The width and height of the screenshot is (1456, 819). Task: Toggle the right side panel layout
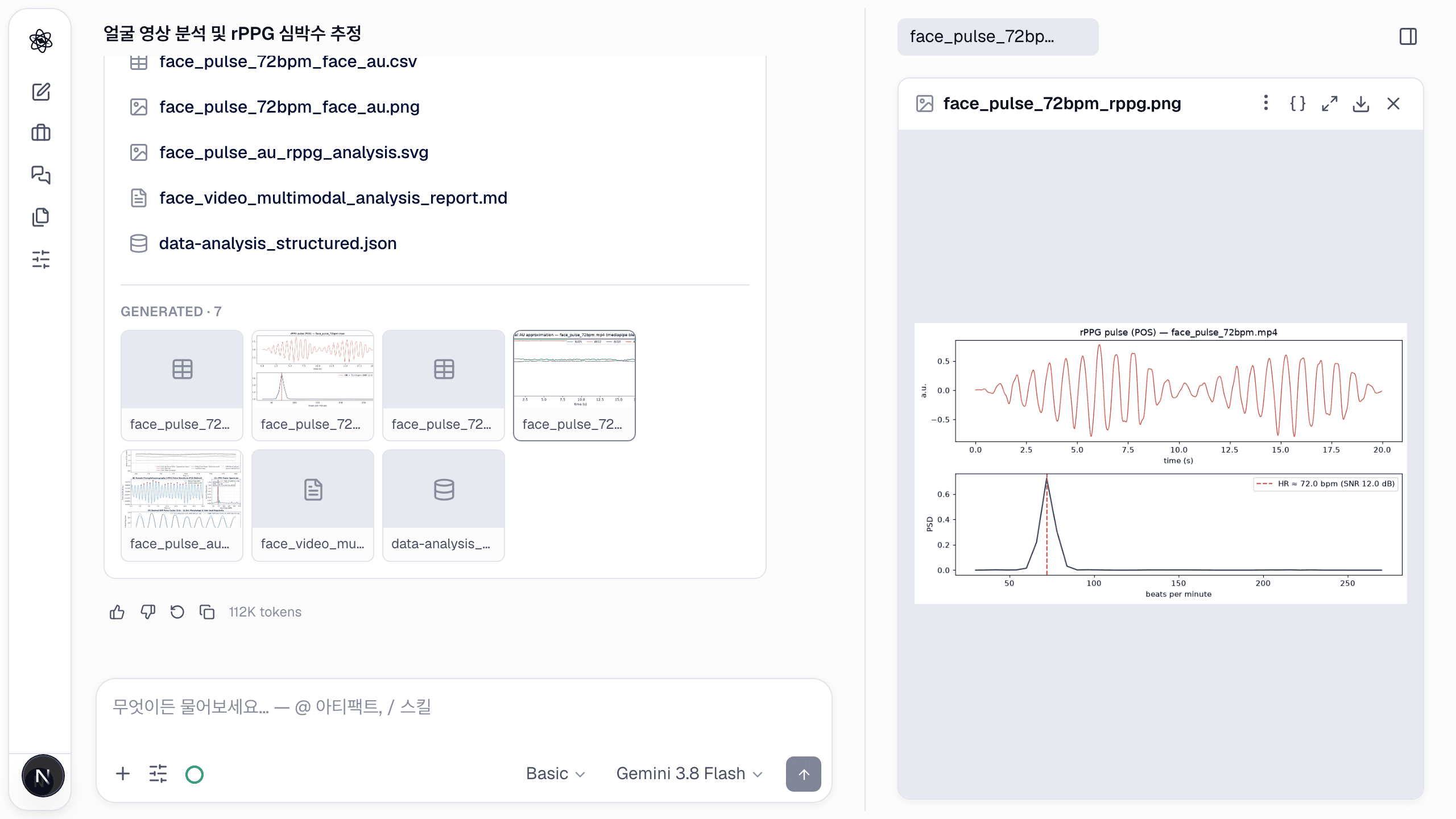point(1408,37)
